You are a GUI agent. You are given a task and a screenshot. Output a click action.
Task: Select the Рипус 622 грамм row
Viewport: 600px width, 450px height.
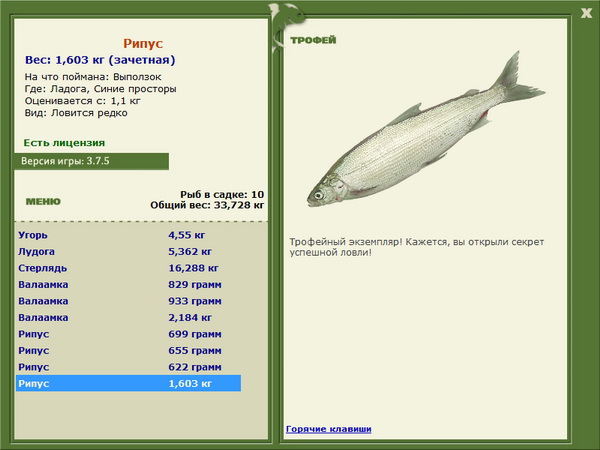[x=128, y=367]
